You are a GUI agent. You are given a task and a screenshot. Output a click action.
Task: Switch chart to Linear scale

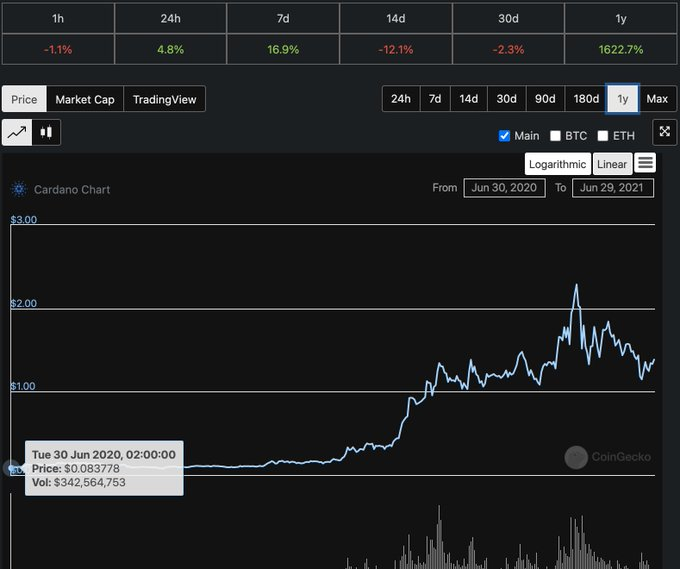(x=612, y=164)
